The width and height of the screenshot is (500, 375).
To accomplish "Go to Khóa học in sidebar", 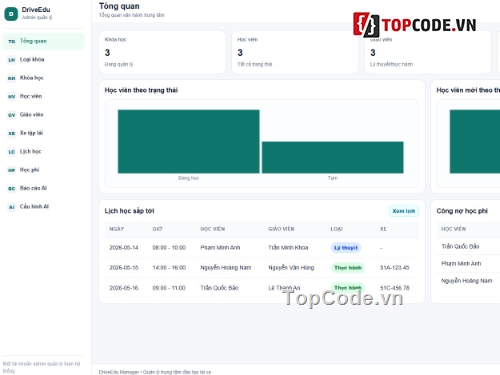I will (x=44, y=78).
